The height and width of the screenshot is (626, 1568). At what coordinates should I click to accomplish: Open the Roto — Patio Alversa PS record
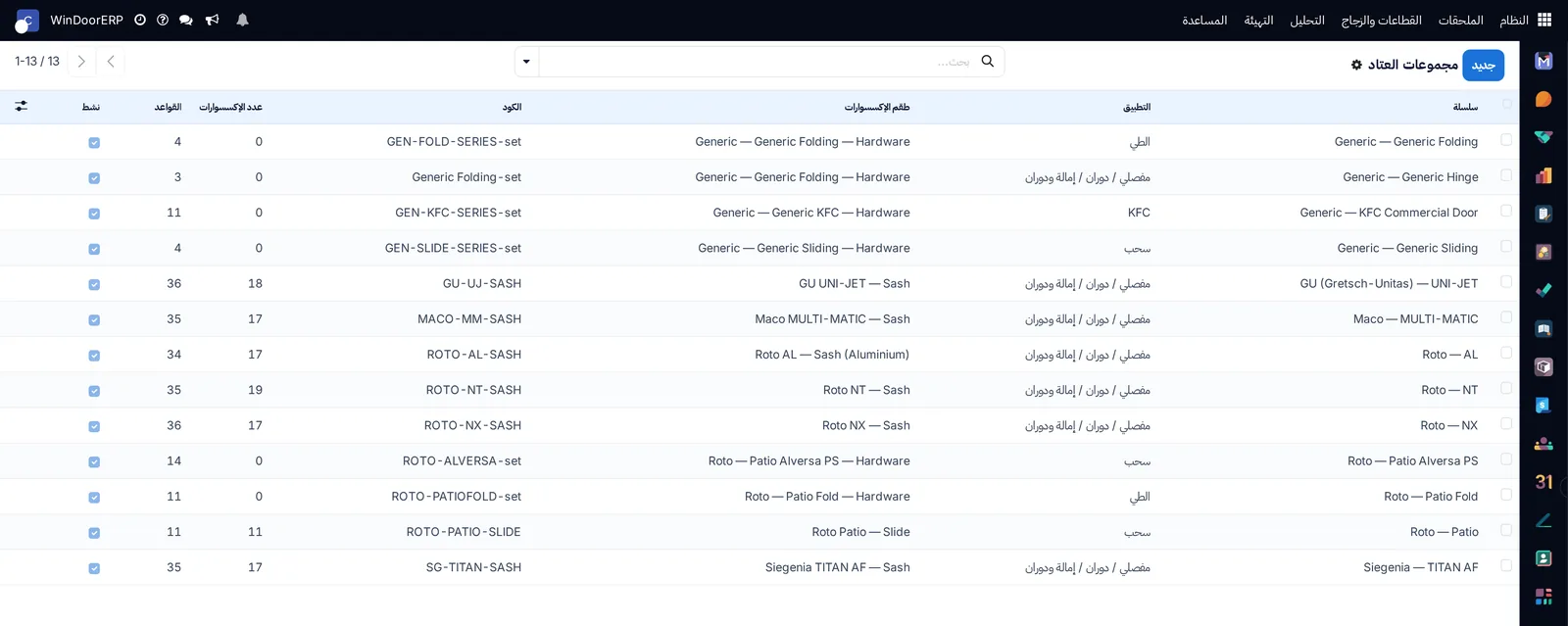point(1412,460)
